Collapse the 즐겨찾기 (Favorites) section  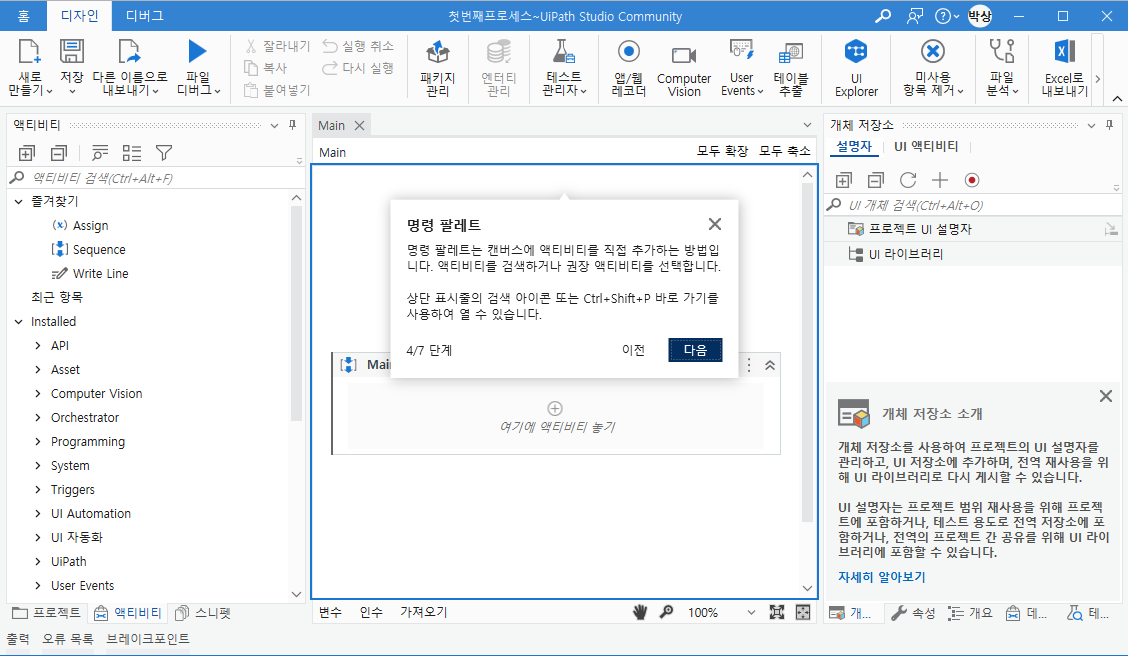tap(19, 201)
